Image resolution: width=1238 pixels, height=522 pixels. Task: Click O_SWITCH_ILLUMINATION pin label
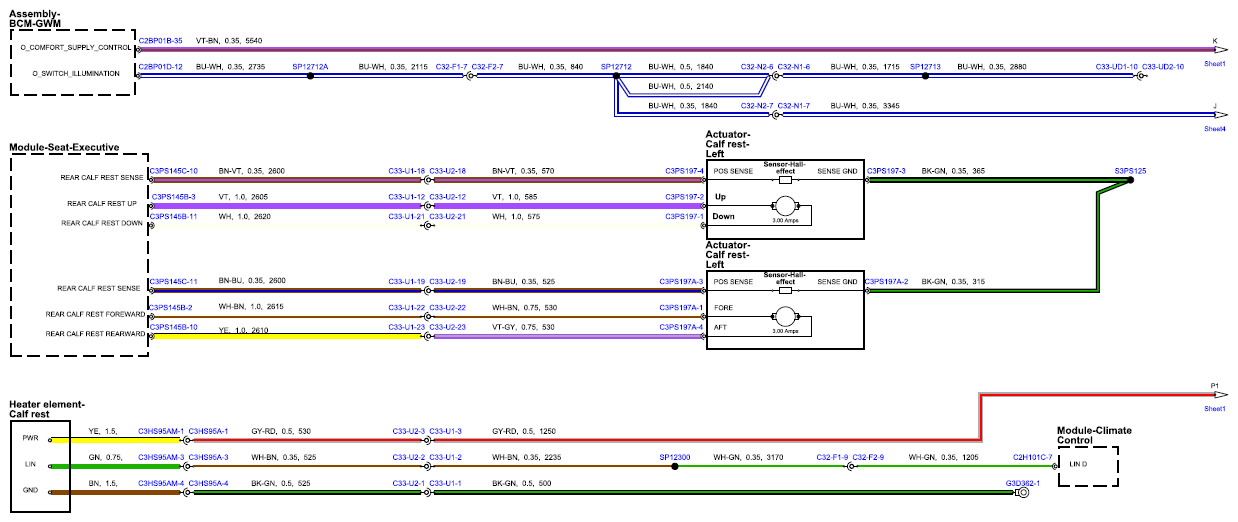tap(76, 73)
